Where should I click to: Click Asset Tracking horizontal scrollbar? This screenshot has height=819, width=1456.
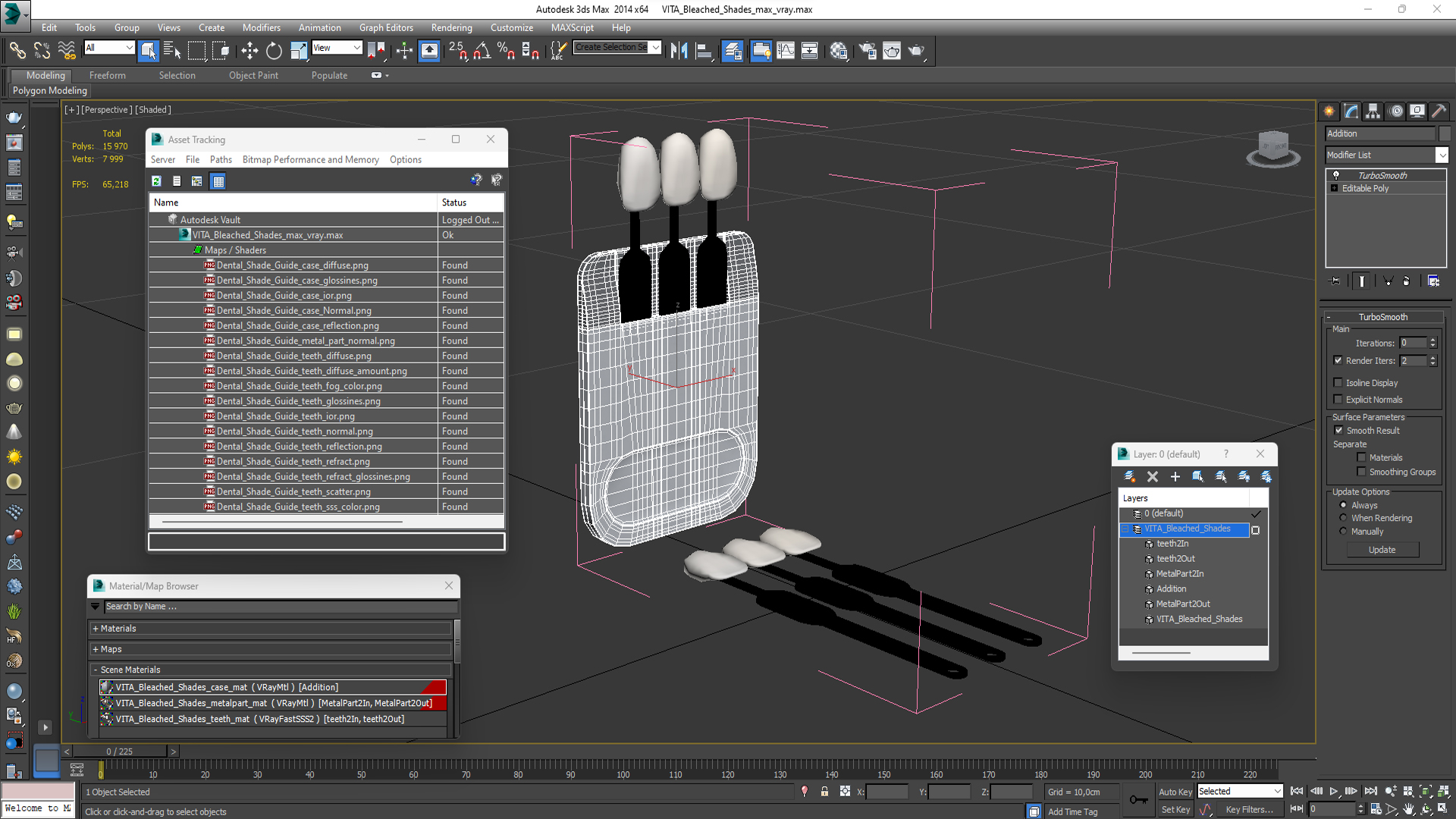click(x=282, y=522)
